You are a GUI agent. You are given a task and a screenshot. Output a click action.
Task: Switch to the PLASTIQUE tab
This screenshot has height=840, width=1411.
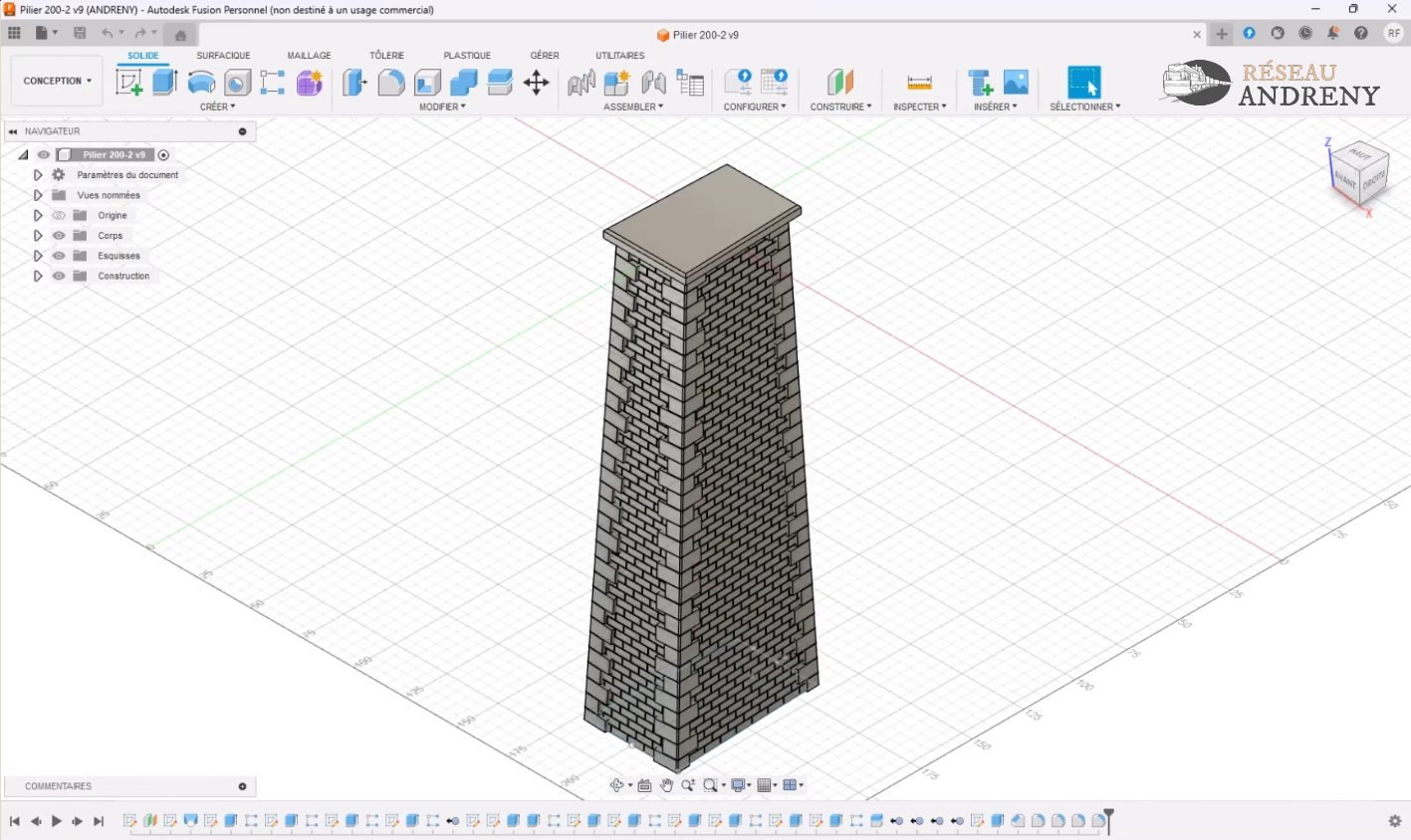point(467,56)
